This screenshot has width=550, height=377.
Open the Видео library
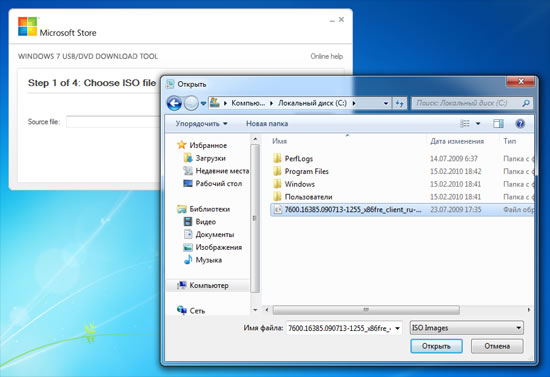(x=200, y=222)
